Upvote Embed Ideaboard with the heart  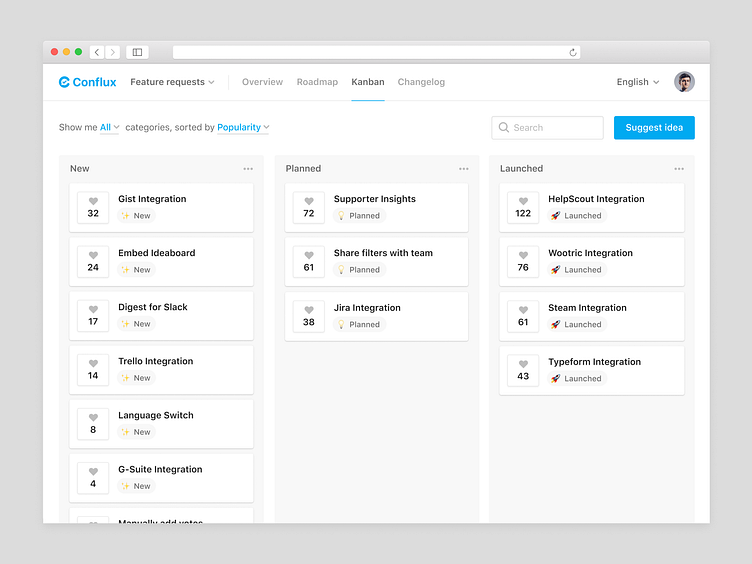(x=93, y=256)
